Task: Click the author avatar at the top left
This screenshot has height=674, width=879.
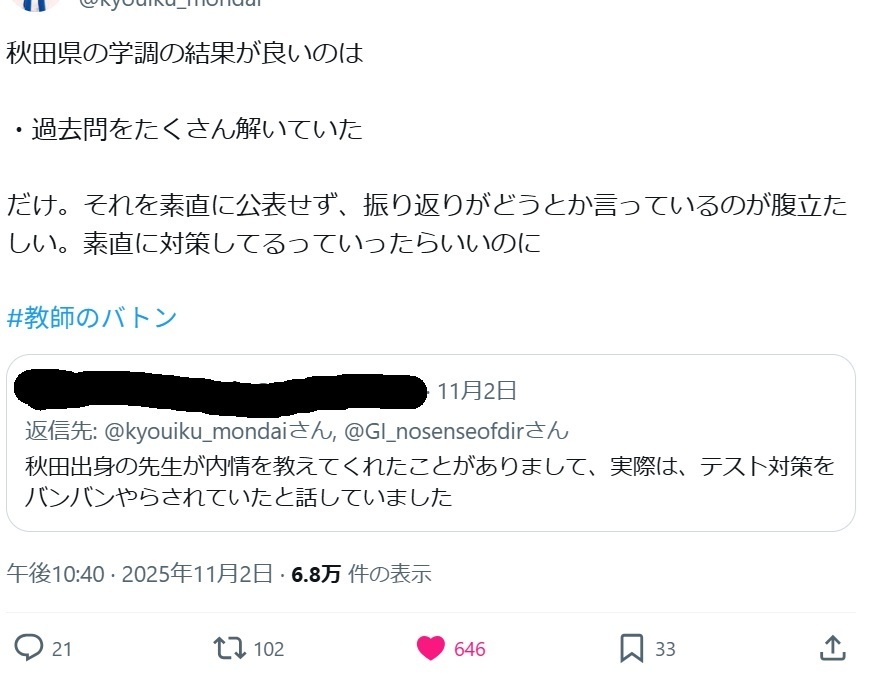Action: pyautogui.click(x=35, y=5)
